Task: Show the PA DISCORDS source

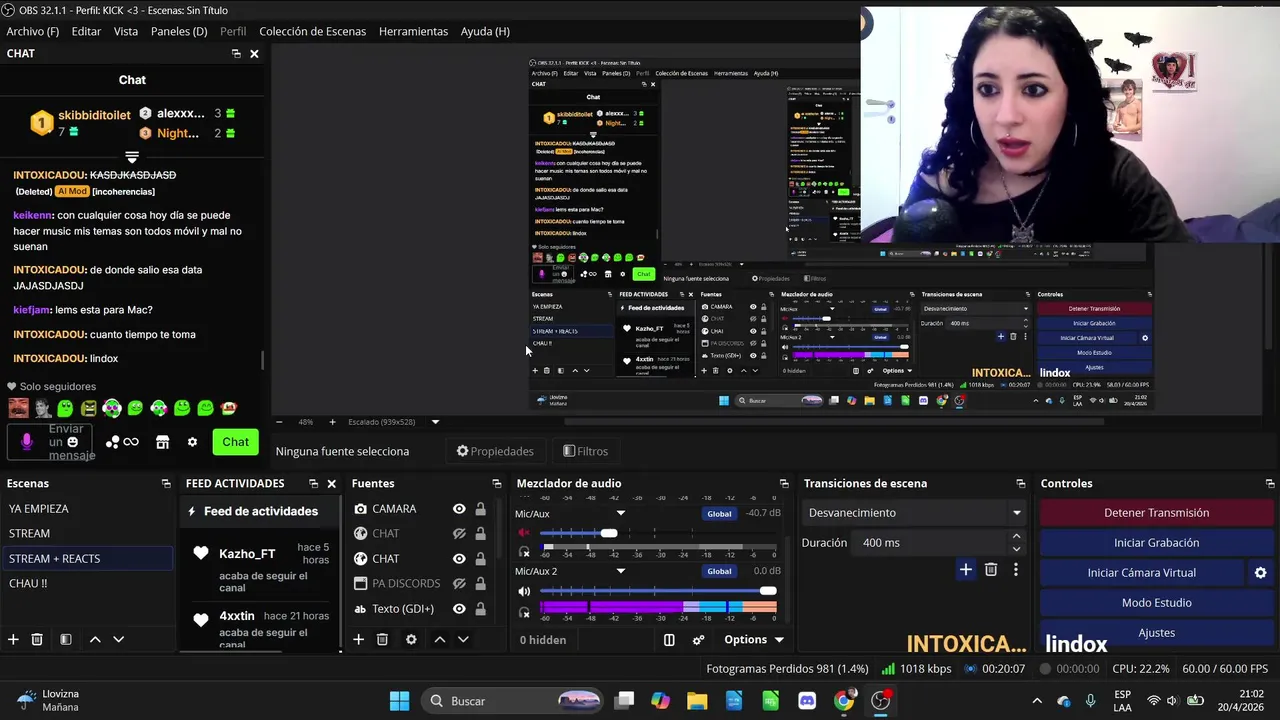Action: [459, 584]
